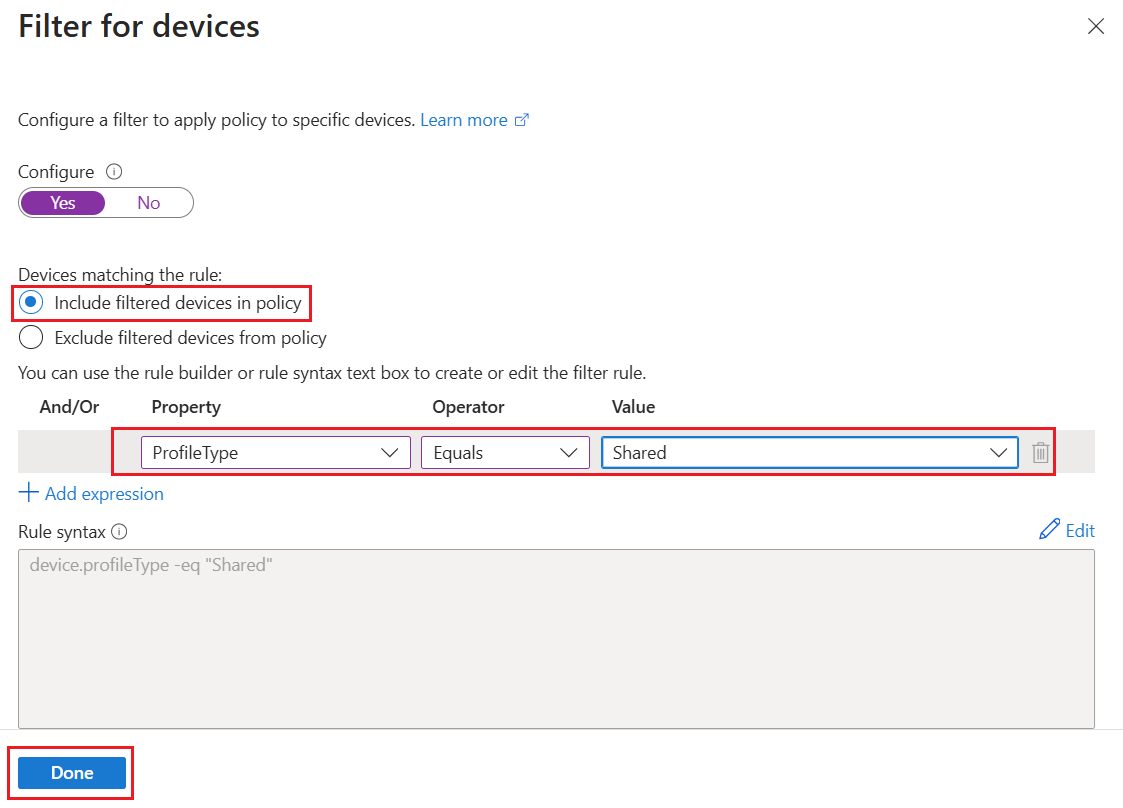The height and width of the screenshot is (808, 1123).
Task: Open the Equals operator dropdown
Action: coord(505,452)
